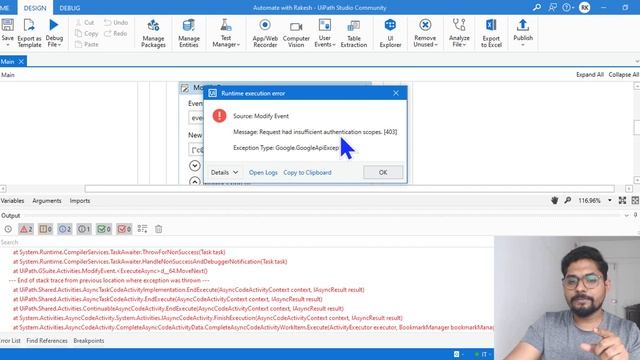
Task: Click the designer zoom magnifier icon
Action: [567, 200]
